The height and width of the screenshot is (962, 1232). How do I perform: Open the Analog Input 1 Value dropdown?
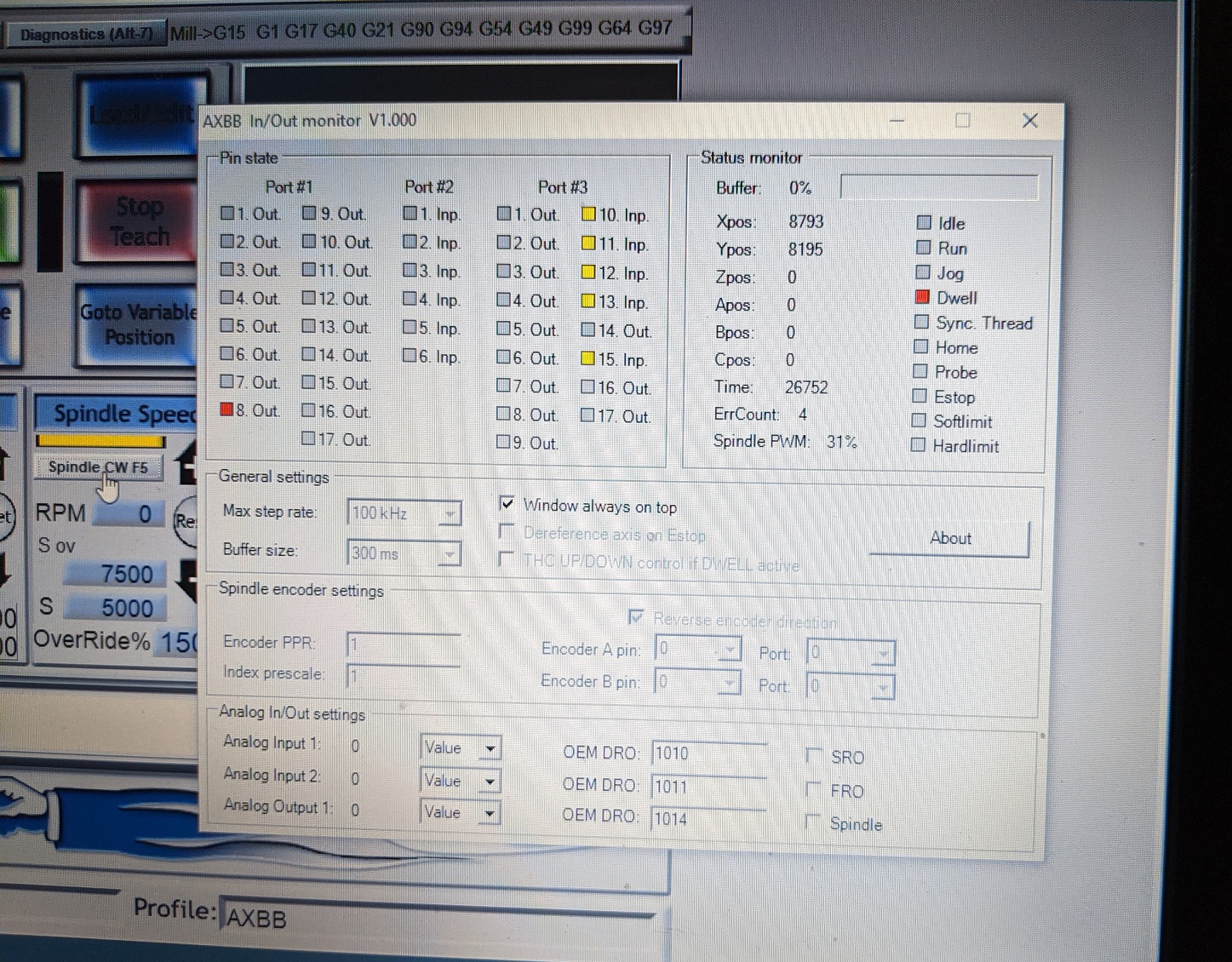click(x=490, y=749)
